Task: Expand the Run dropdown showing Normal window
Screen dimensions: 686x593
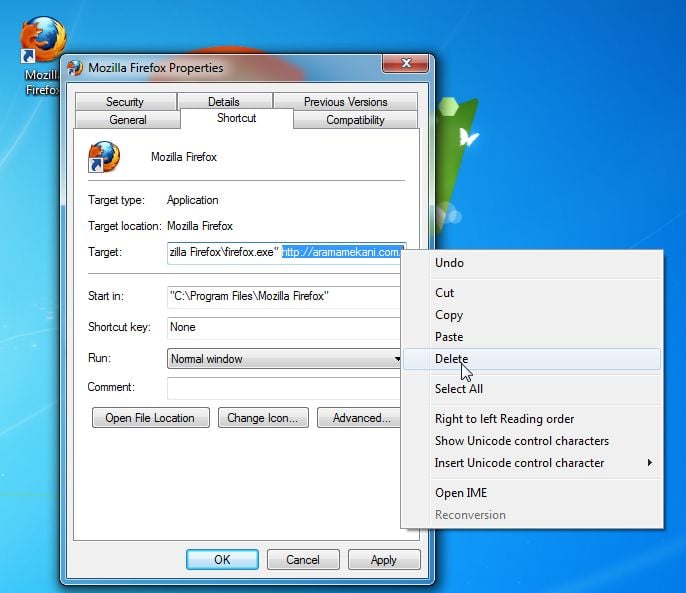Action: tap(284, 359)
